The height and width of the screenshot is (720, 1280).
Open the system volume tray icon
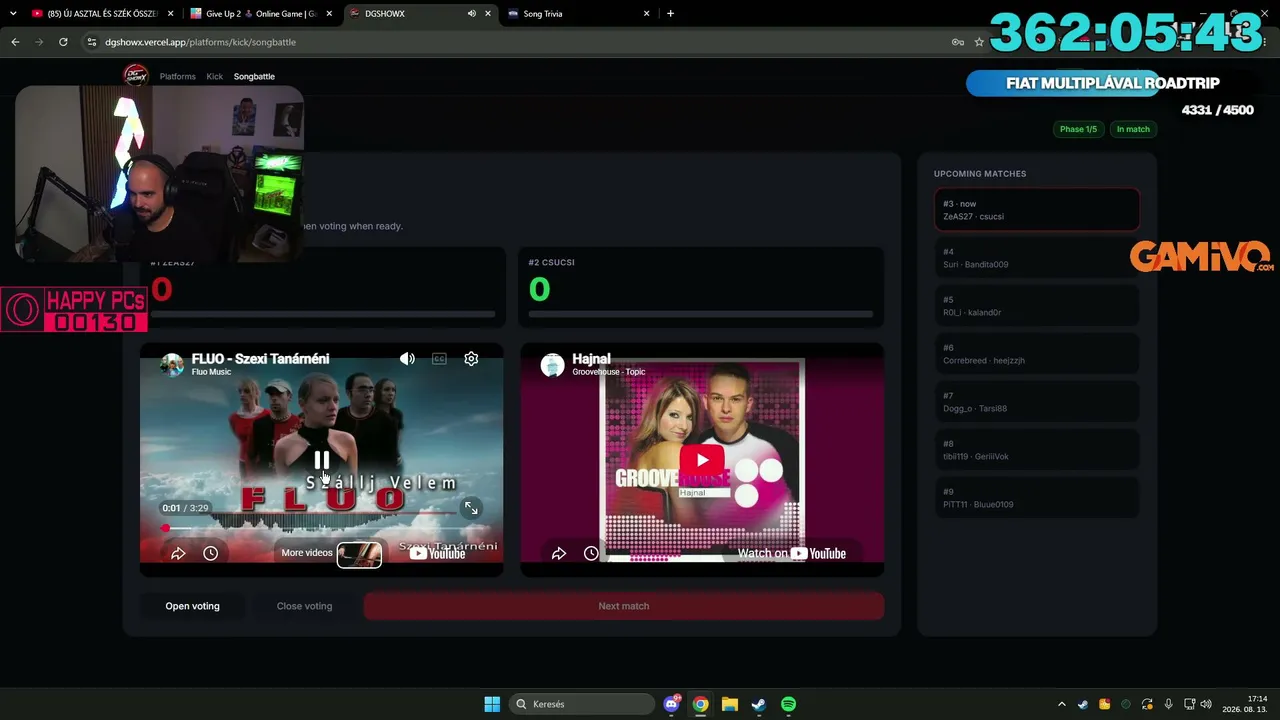click(x=1206, y=704)
